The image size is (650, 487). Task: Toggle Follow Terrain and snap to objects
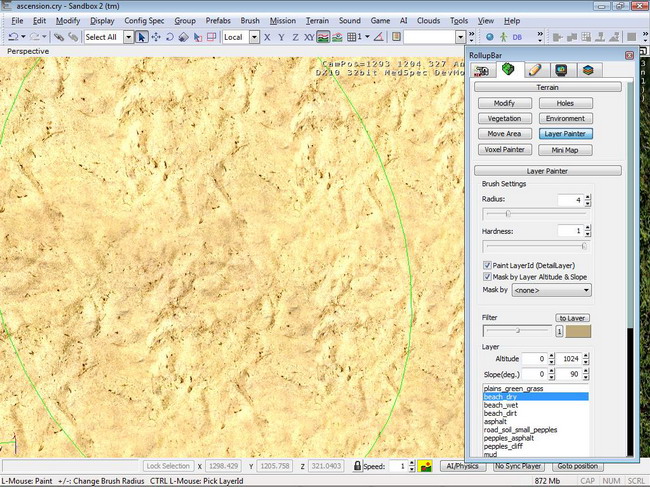pos(337,37)
